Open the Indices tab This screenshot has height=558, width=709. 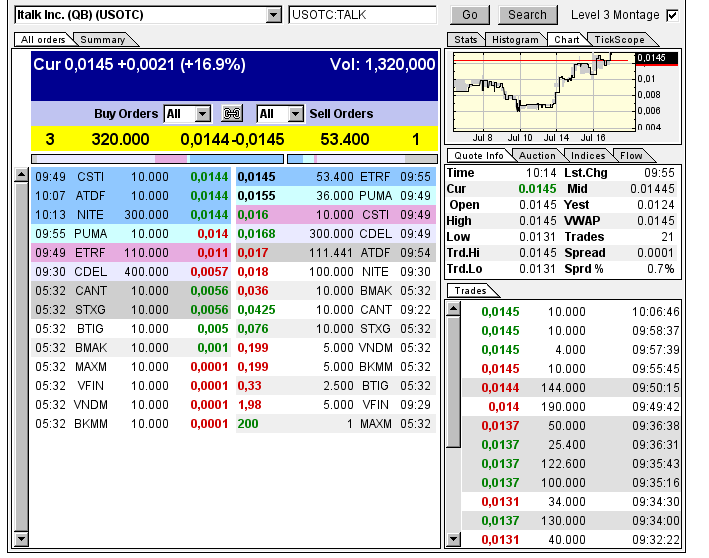[588, 156]
